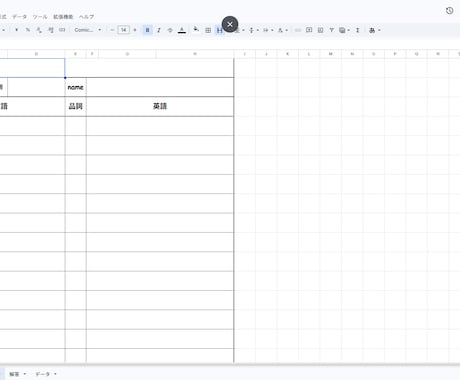Open the cell fill color picker
The width and height of the screenshot is (460, 380).
(196, 30)
